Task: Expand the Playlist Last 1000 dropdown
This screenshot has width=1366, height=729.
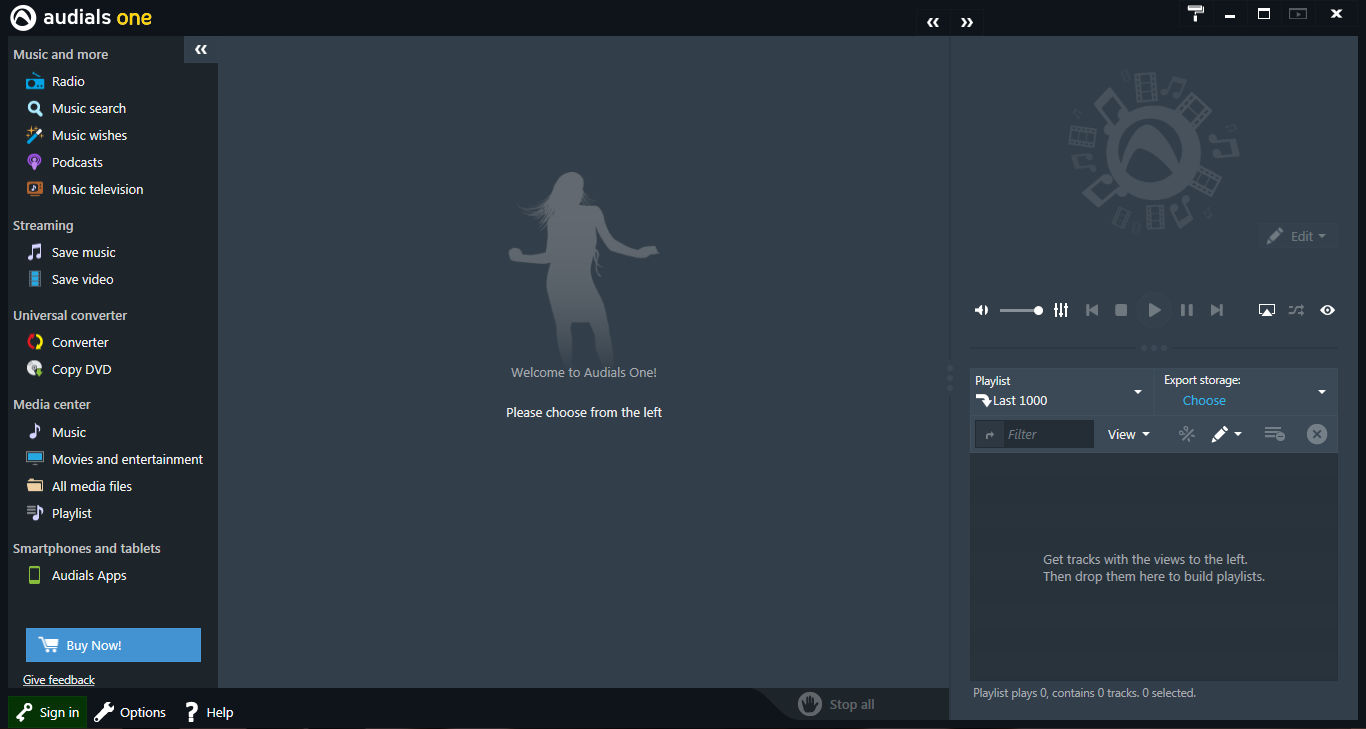Action: [x=1061, y=391]
